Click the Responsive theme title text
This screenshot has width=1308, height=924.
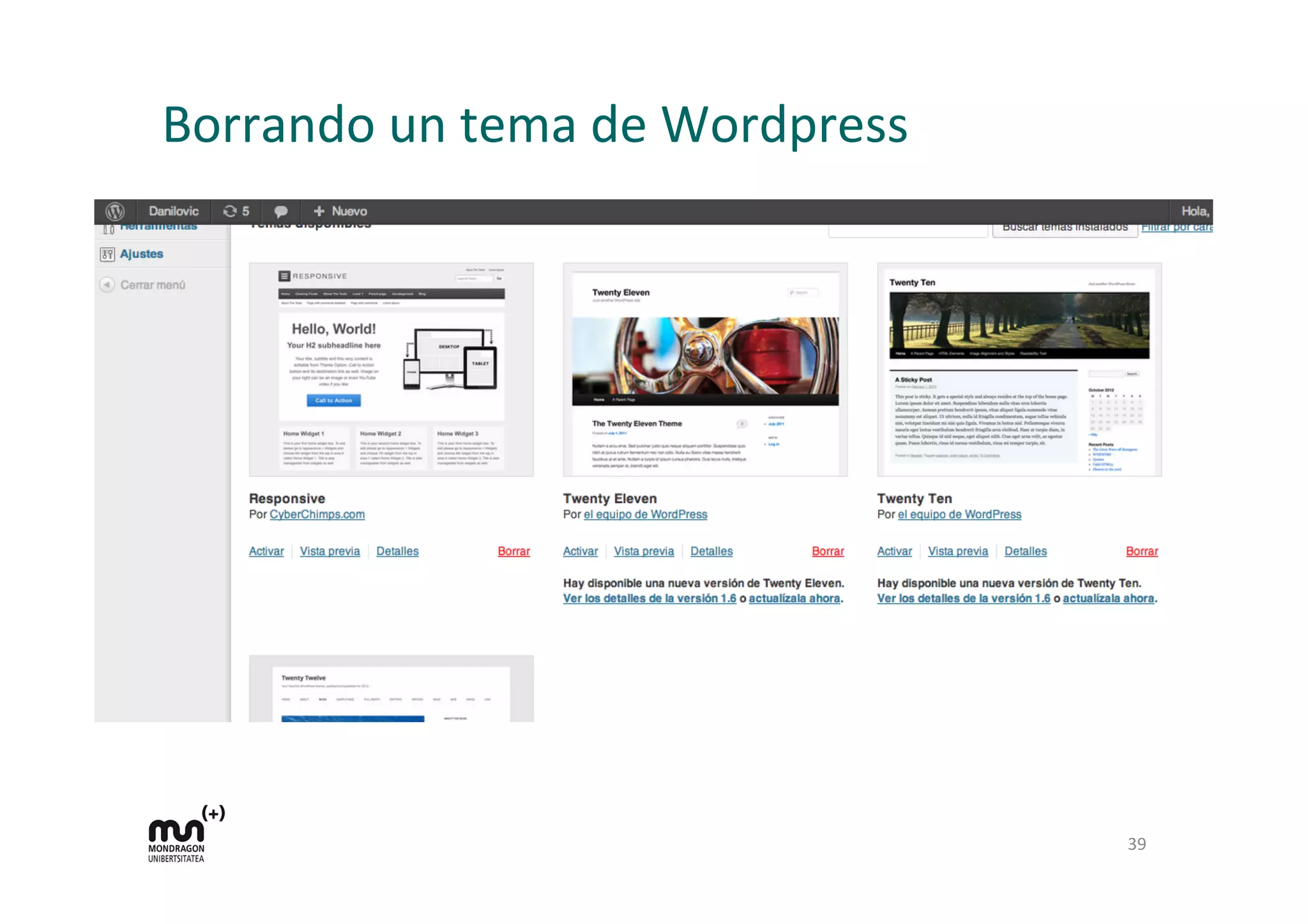pyautogui.click(x=287, y=499)
